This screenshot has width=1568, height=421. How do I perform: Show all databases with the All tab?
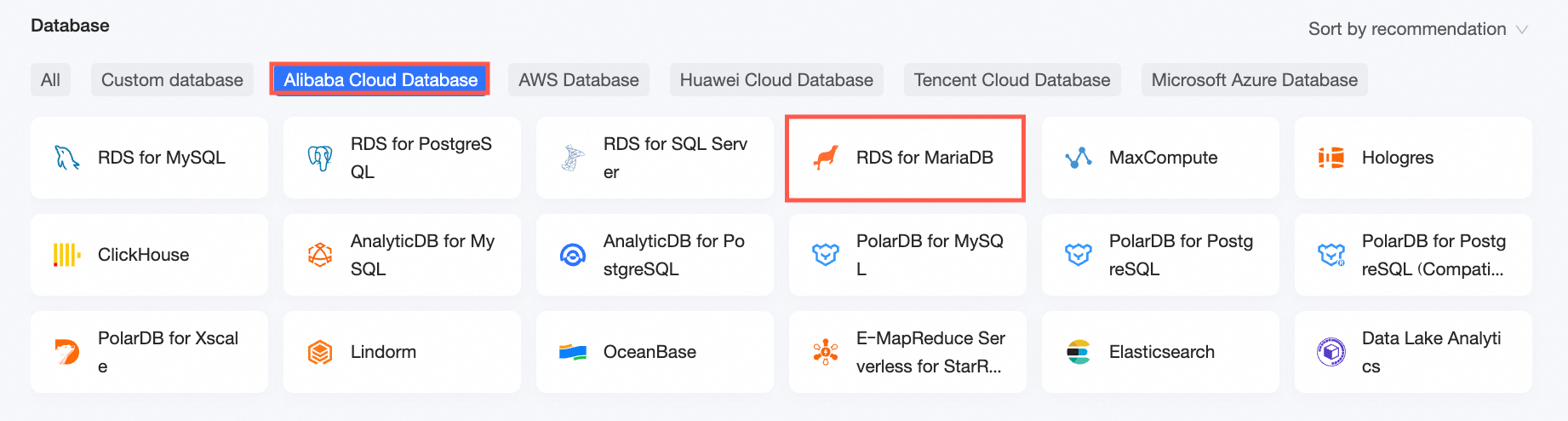[x=50, y=80]
